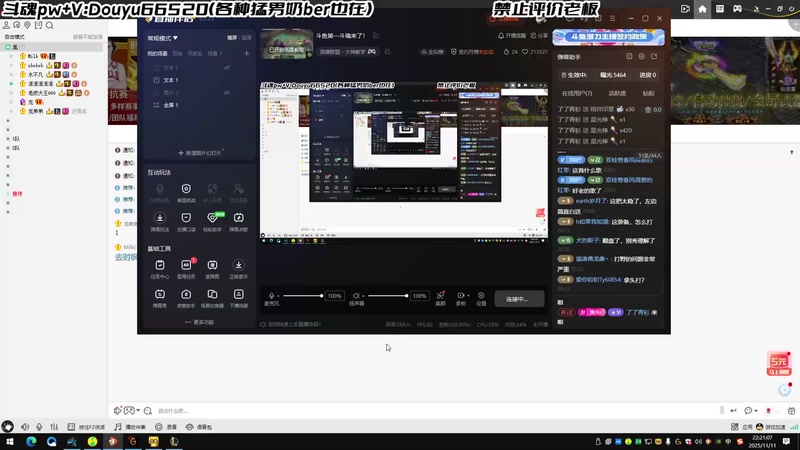
Task: Click the 开播提醒 button
Action: tap(512, 36)
